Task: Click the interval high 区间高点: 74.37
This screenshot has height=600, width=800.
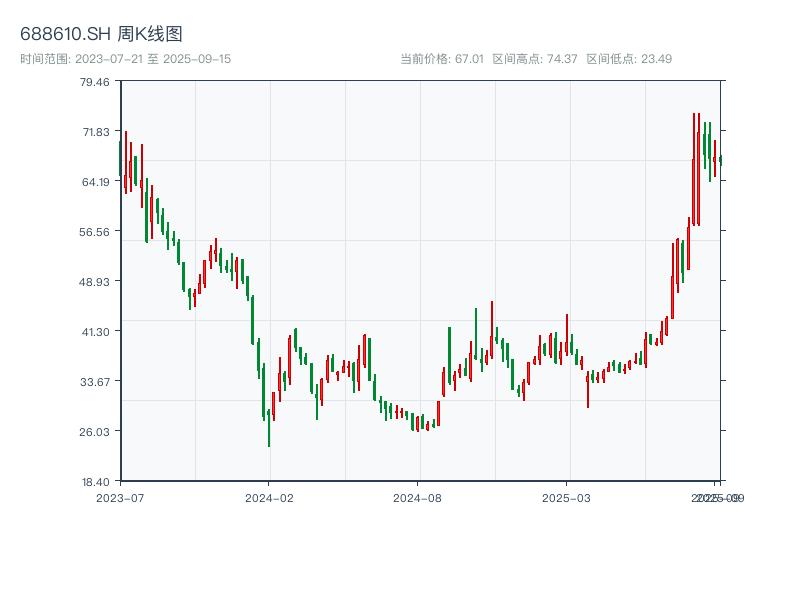Action: tap(535, 59)
